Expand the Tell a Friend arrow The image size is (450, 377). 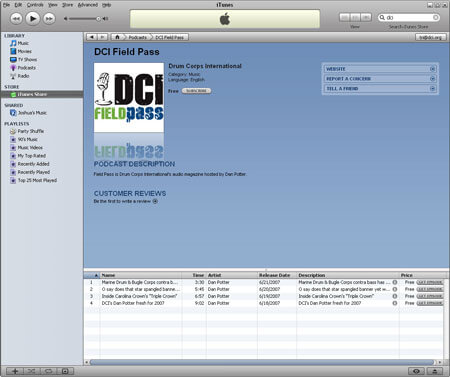point(432,89)
